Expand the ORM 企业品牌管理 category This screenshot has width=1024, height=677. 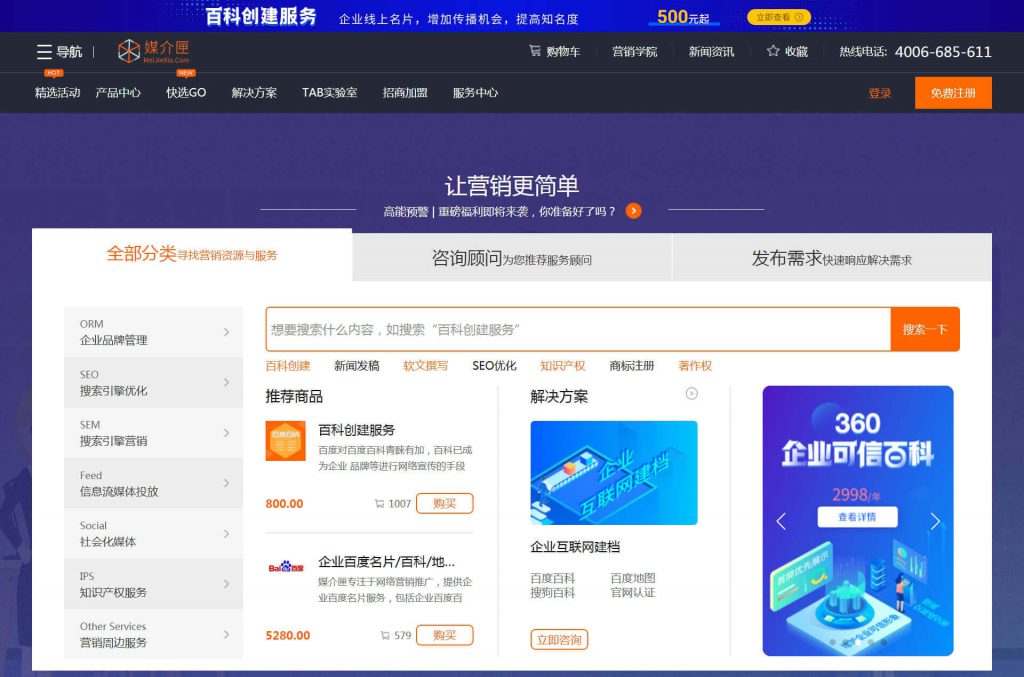pyautogui.click(x=153, y=332)
